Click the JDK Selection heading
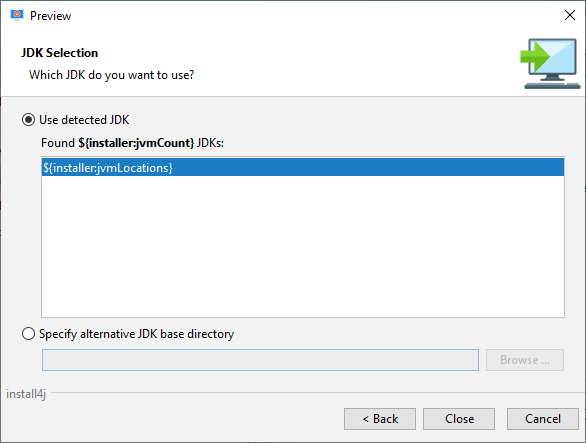 click(x=59, y=53)
